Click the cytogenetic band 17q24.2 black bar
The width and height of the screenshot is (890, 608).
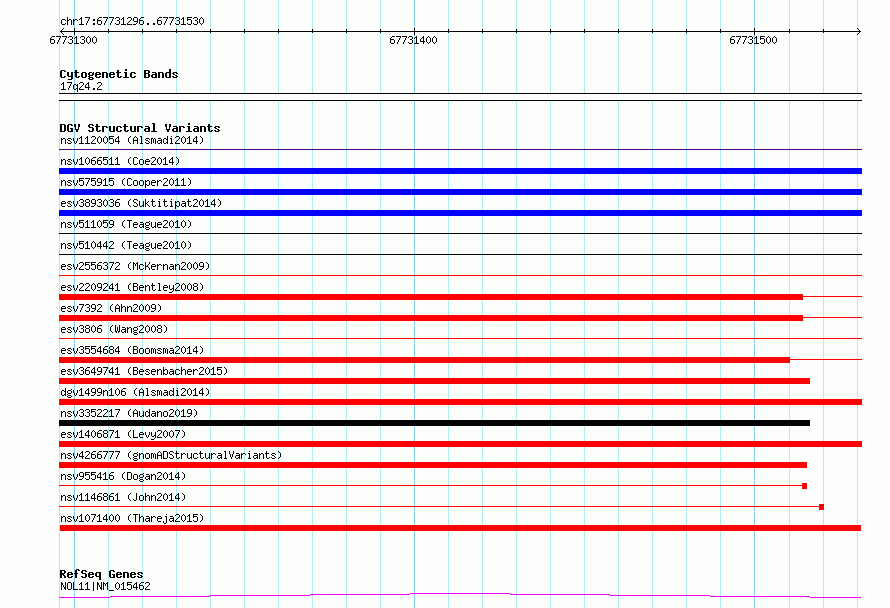[x=460, y=97]
